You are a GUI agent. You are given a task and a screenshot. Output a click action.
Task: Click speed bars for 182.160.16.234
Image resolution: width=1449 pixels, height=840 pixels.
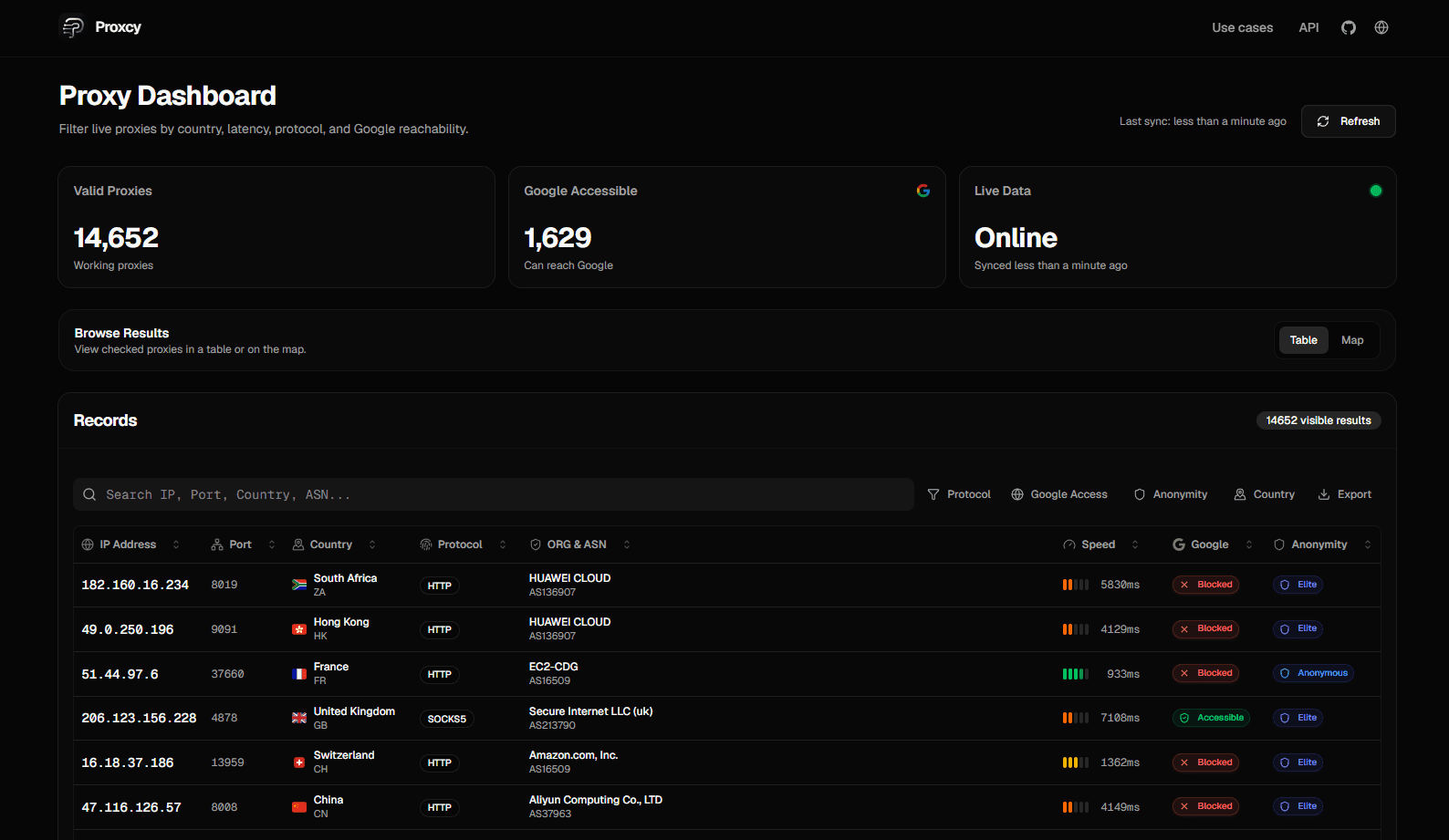(1076, 585)
